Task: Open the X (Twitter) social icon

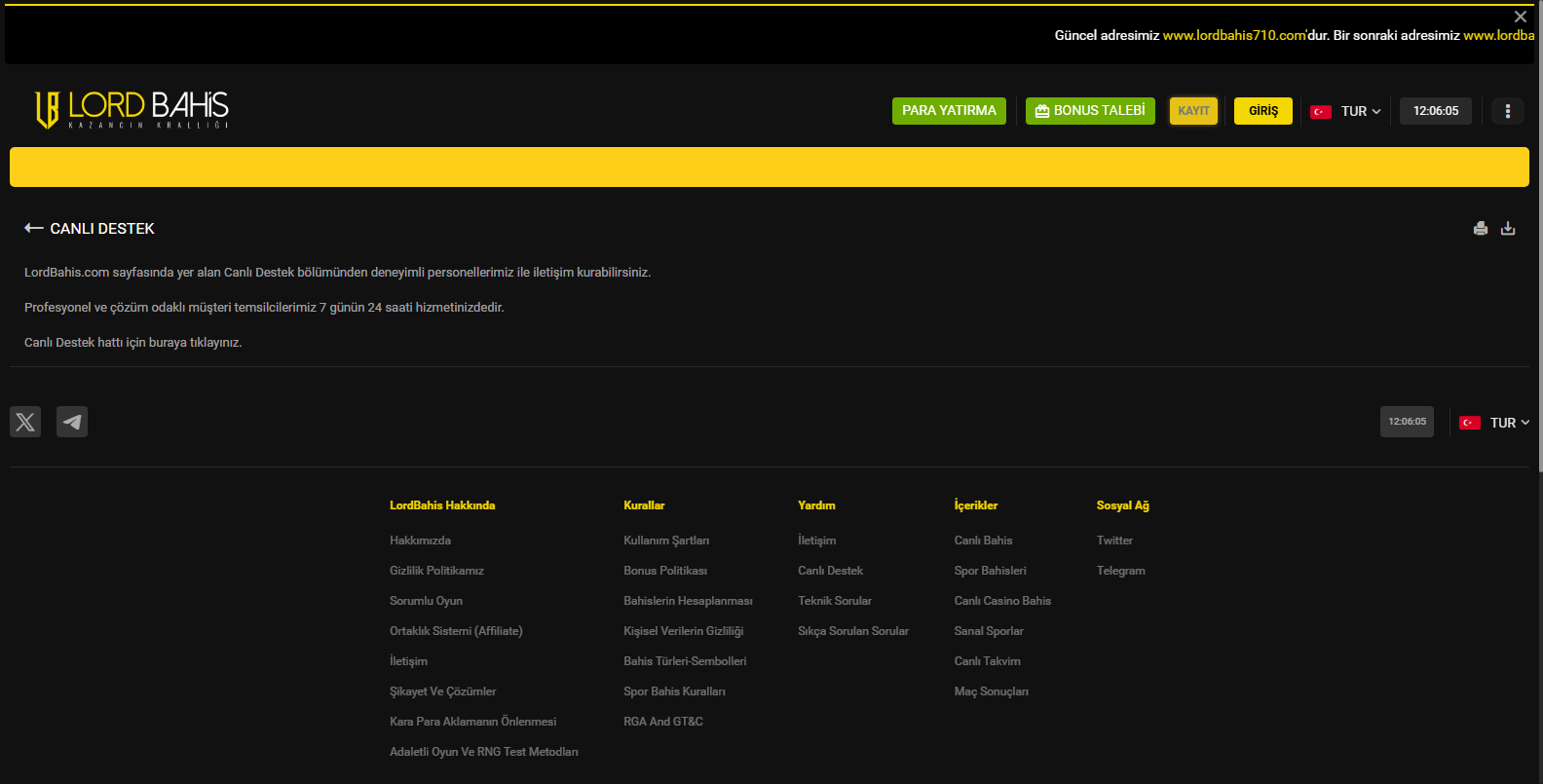Action: point(25,422)
